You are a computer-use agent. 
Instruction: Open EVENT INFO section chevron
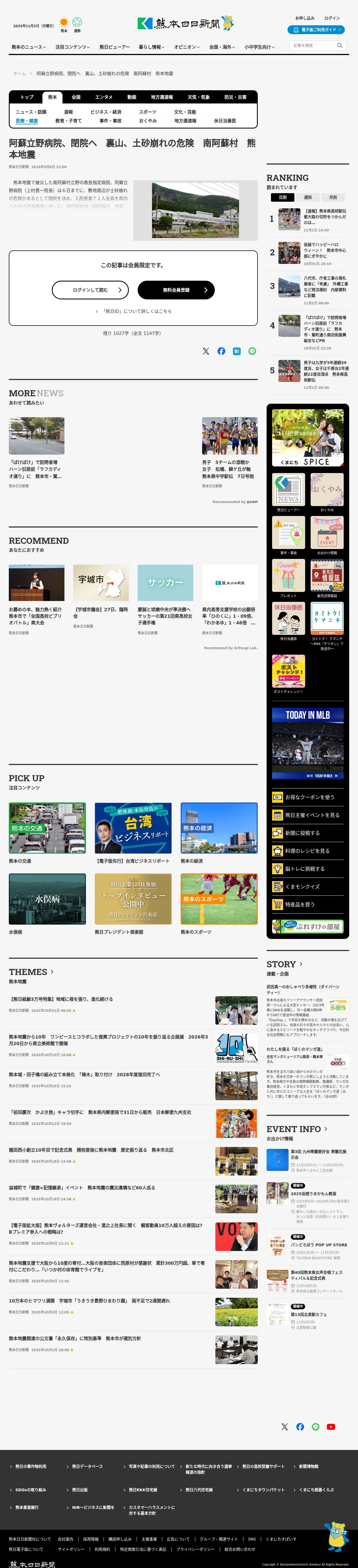(x=325, y=1129)
